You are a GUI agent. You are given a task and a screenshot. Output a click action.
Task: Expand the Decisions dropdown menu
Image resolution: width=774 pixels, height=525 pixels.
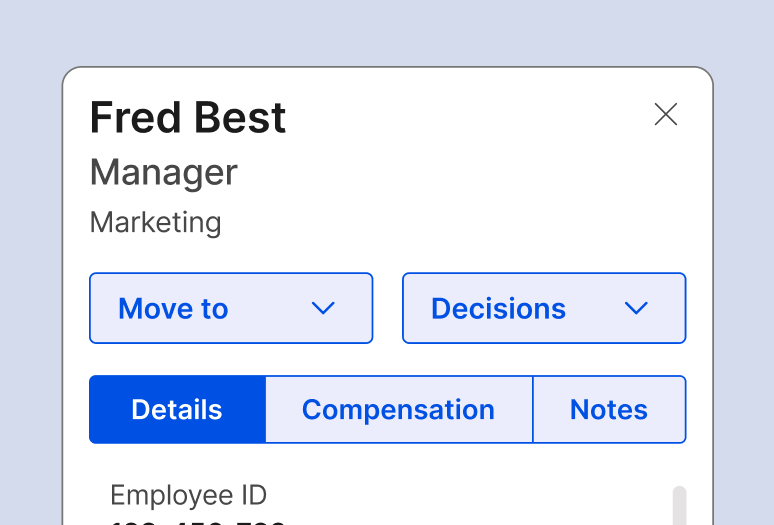[x=544, y=308]
